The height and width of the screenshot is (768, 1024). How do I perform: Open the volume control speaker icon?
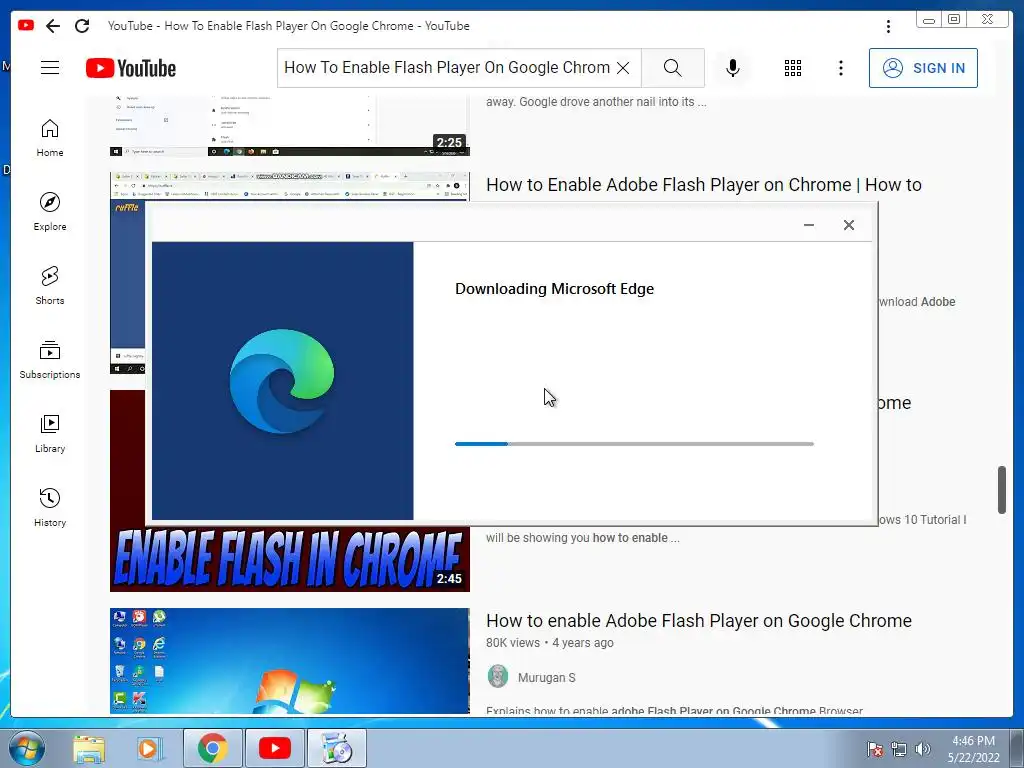(x=923, y=750)
